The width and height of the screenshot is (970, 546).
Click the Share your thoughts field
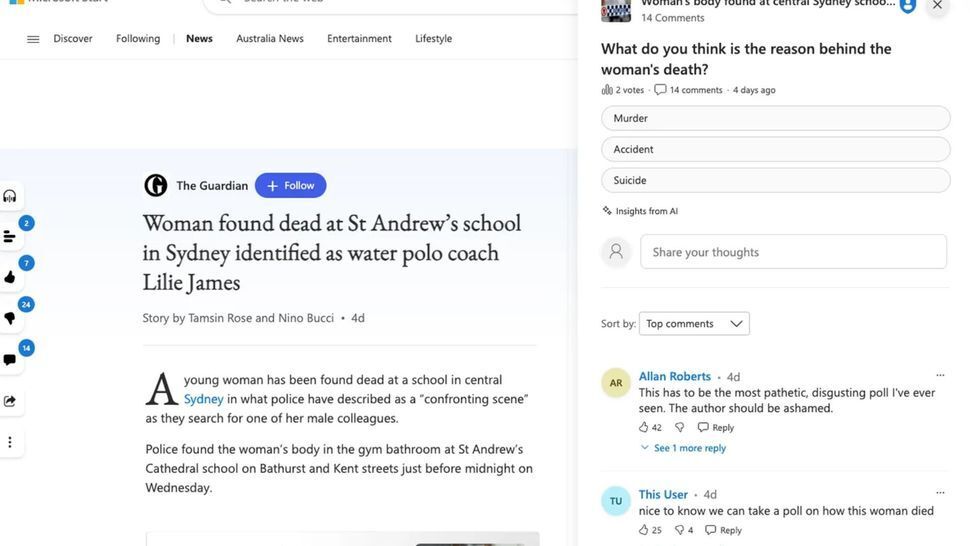pos(793,252)
